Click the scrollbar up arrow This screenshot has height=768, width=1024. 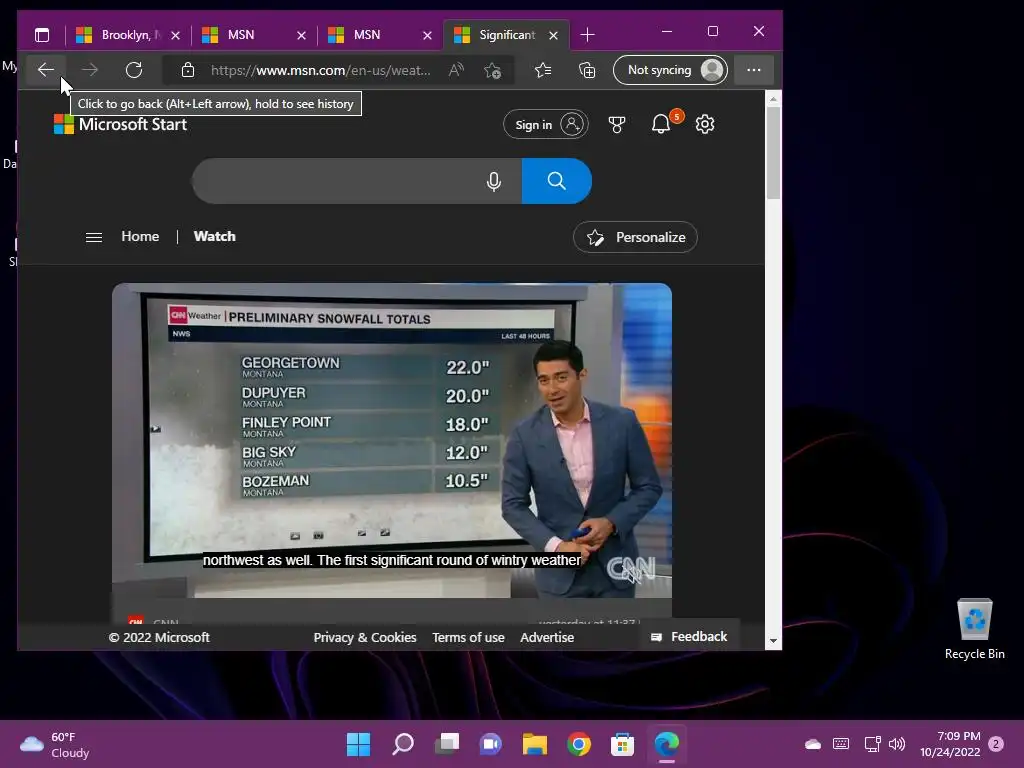[x=773, y=99]
